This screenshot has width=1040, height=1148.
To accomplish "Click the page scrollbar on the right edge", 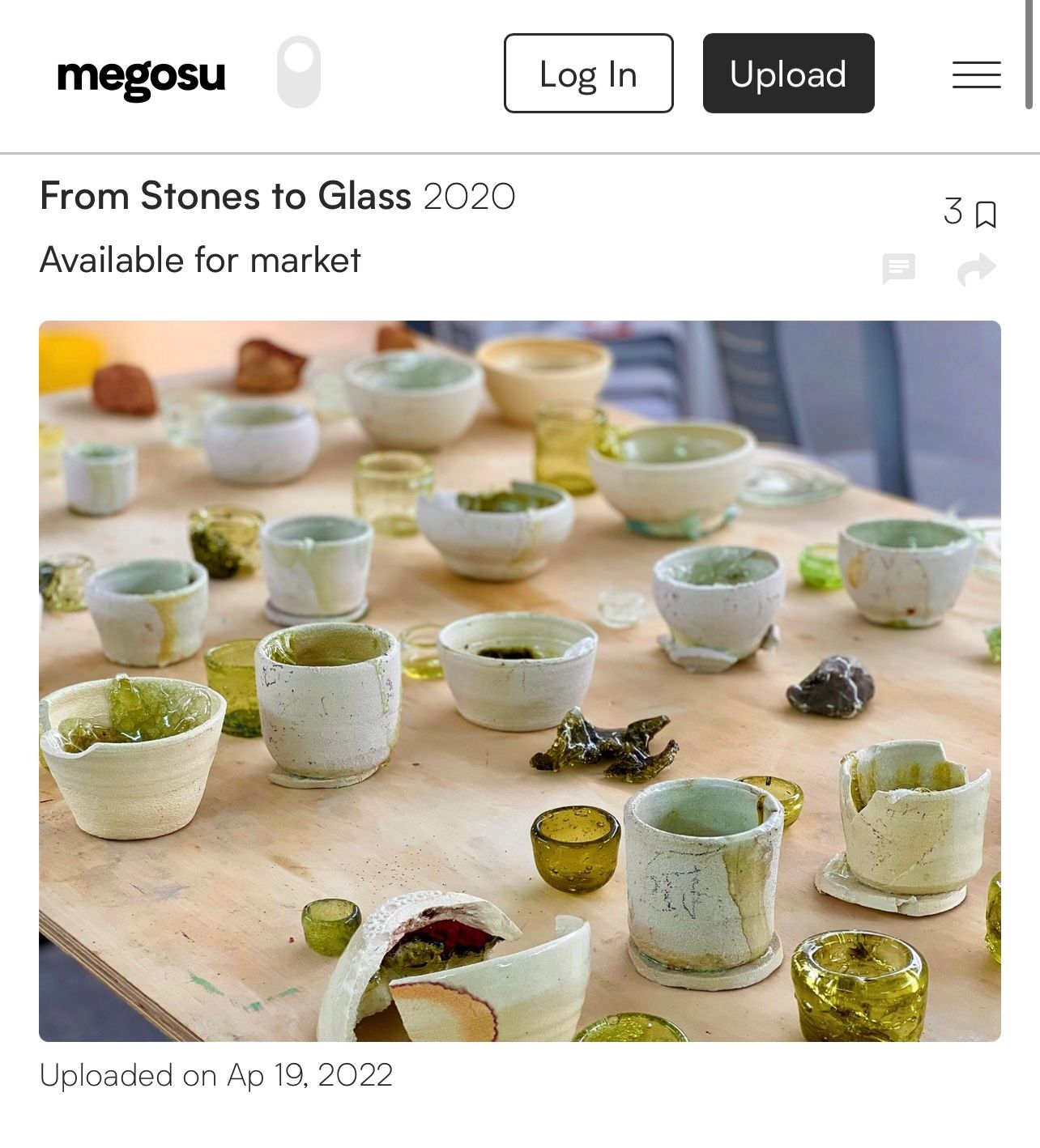I will (x=1029, y=55).
